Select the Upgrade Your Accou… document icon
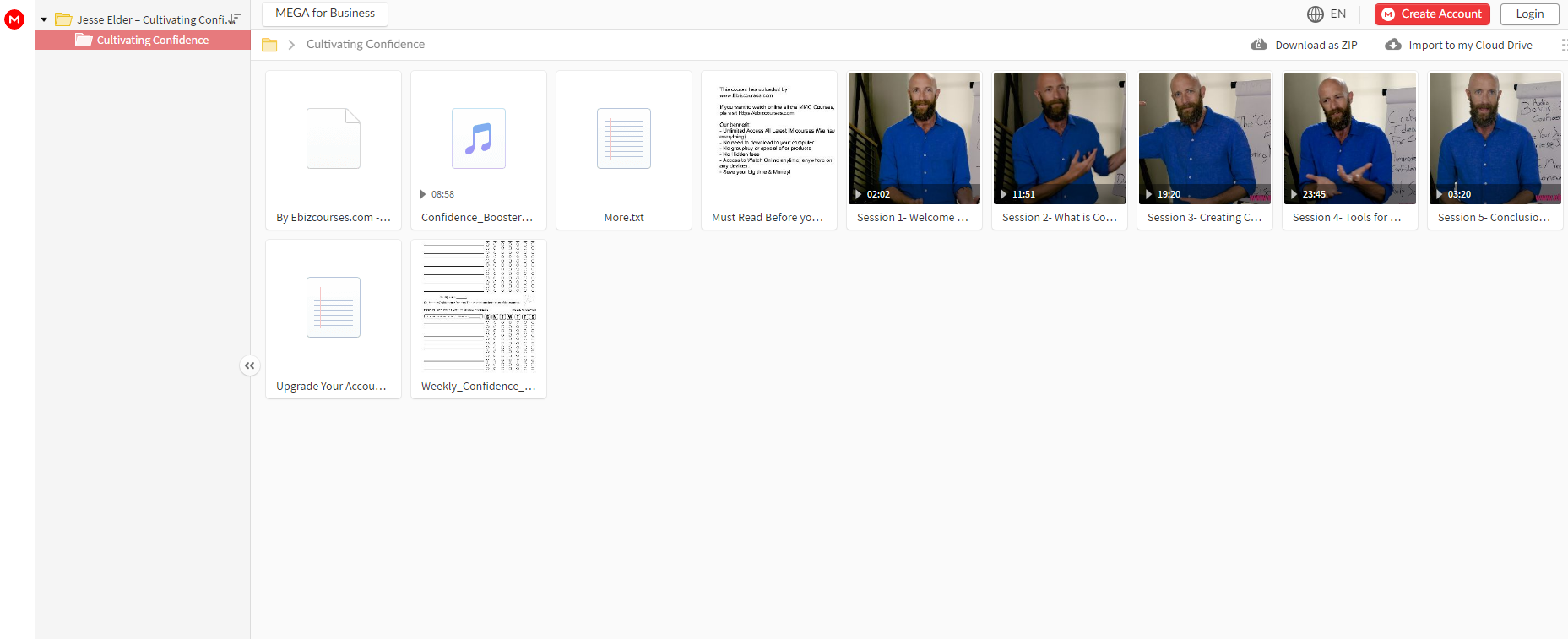 334,307
